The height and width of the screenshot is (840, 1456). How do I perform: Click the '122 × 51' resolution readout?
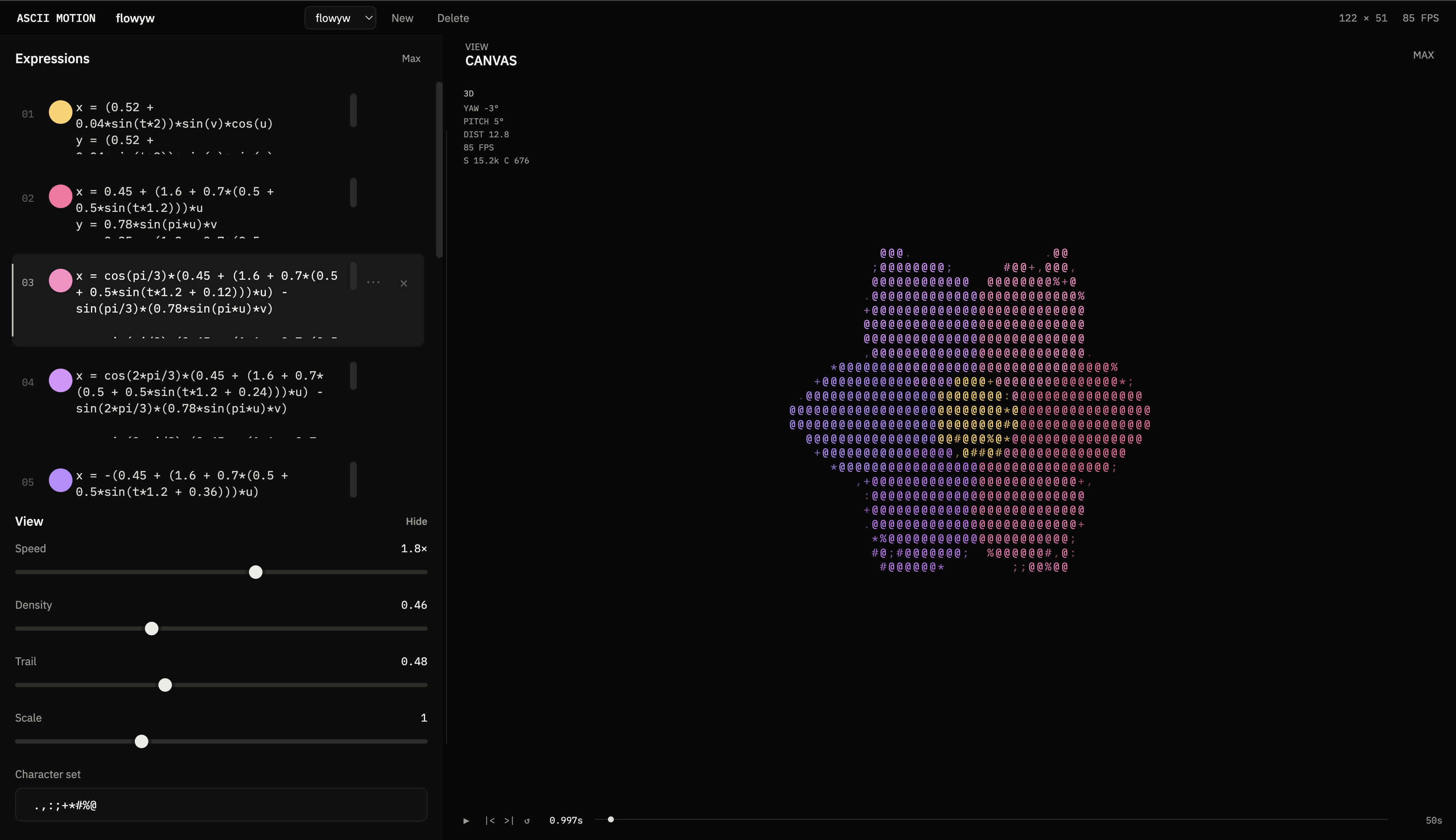pyautogui.click(x=1362, y=18)
